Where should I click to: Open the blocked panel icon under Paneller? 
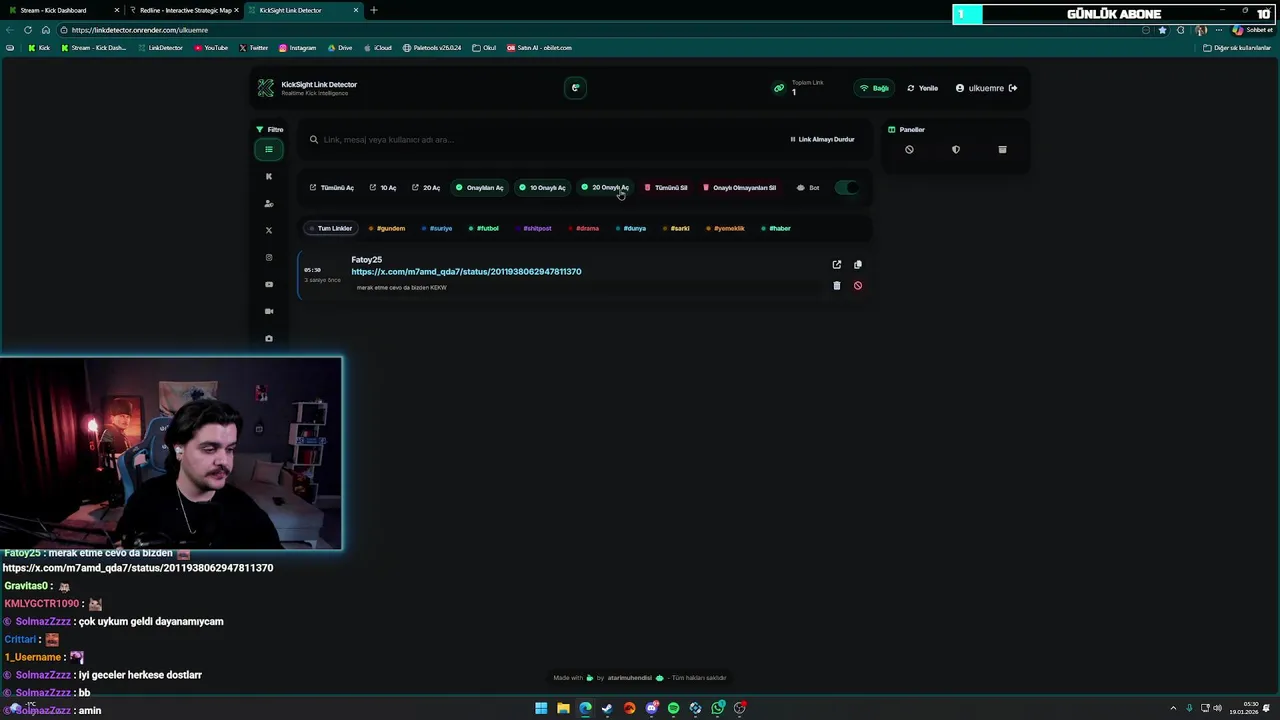point(909,150)
